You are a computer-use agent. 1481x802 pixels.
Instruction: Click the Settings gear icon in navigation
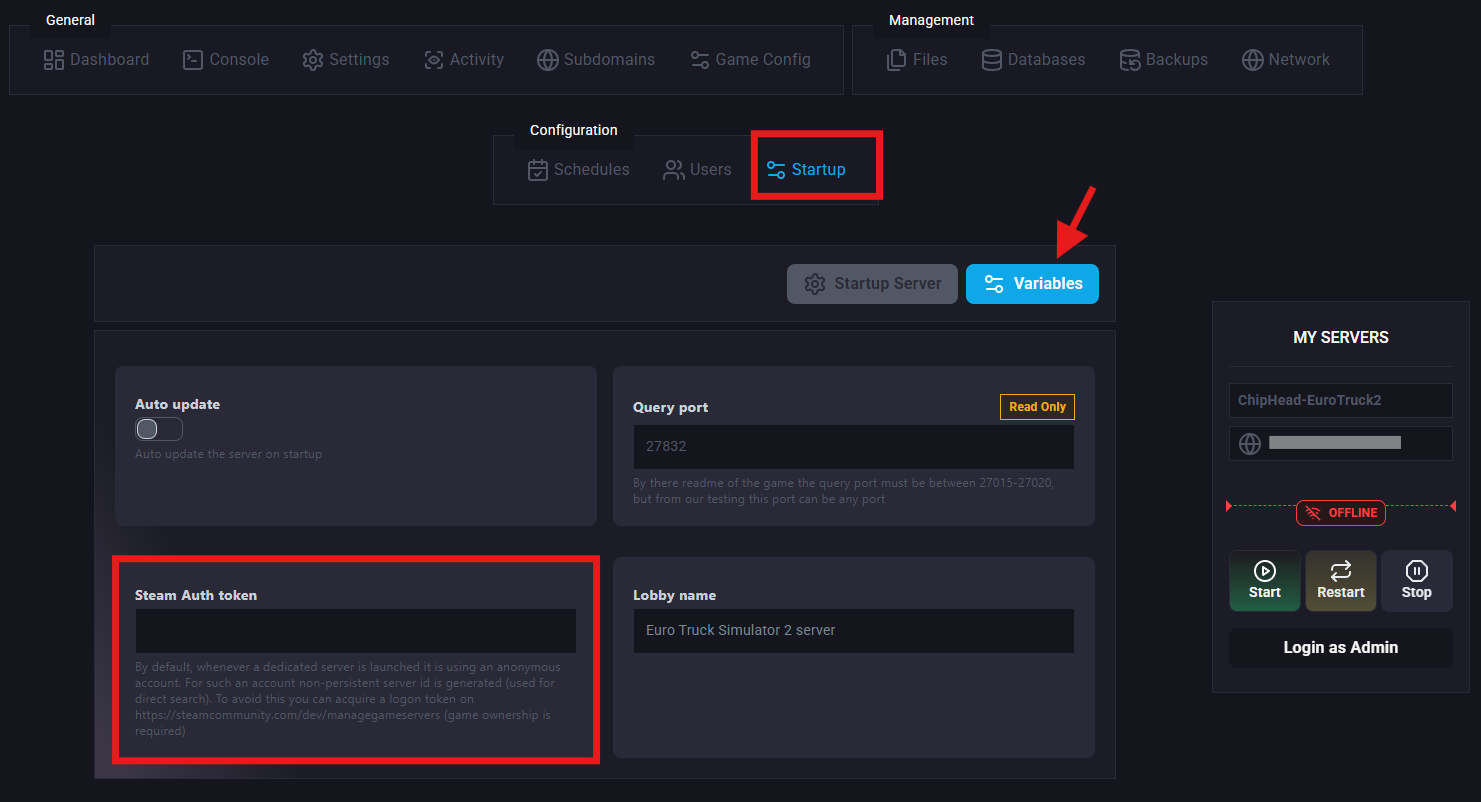[x=313, y=60]
